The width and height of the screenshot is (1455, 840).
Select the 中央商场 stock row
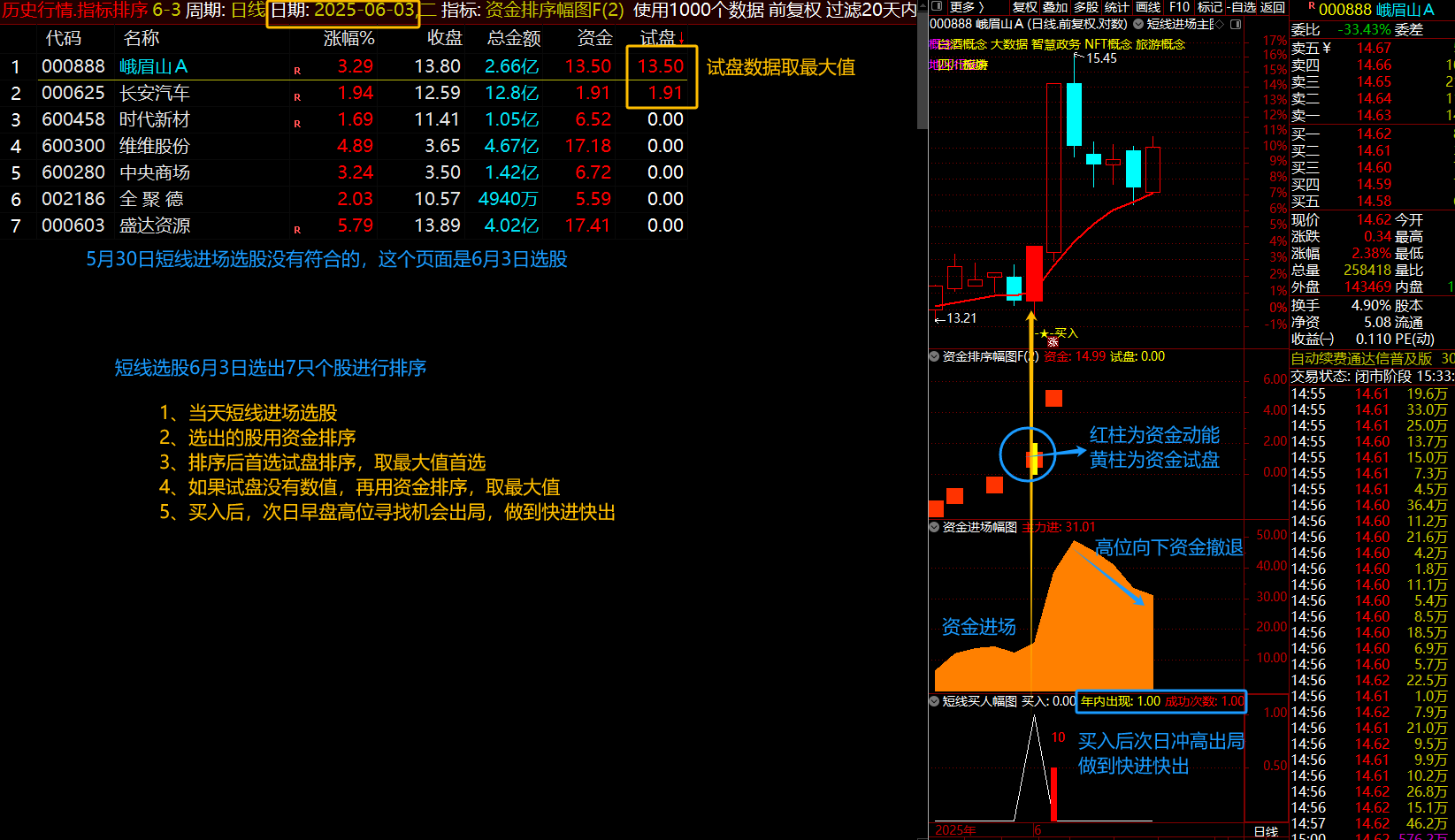(x=345, y=172)
